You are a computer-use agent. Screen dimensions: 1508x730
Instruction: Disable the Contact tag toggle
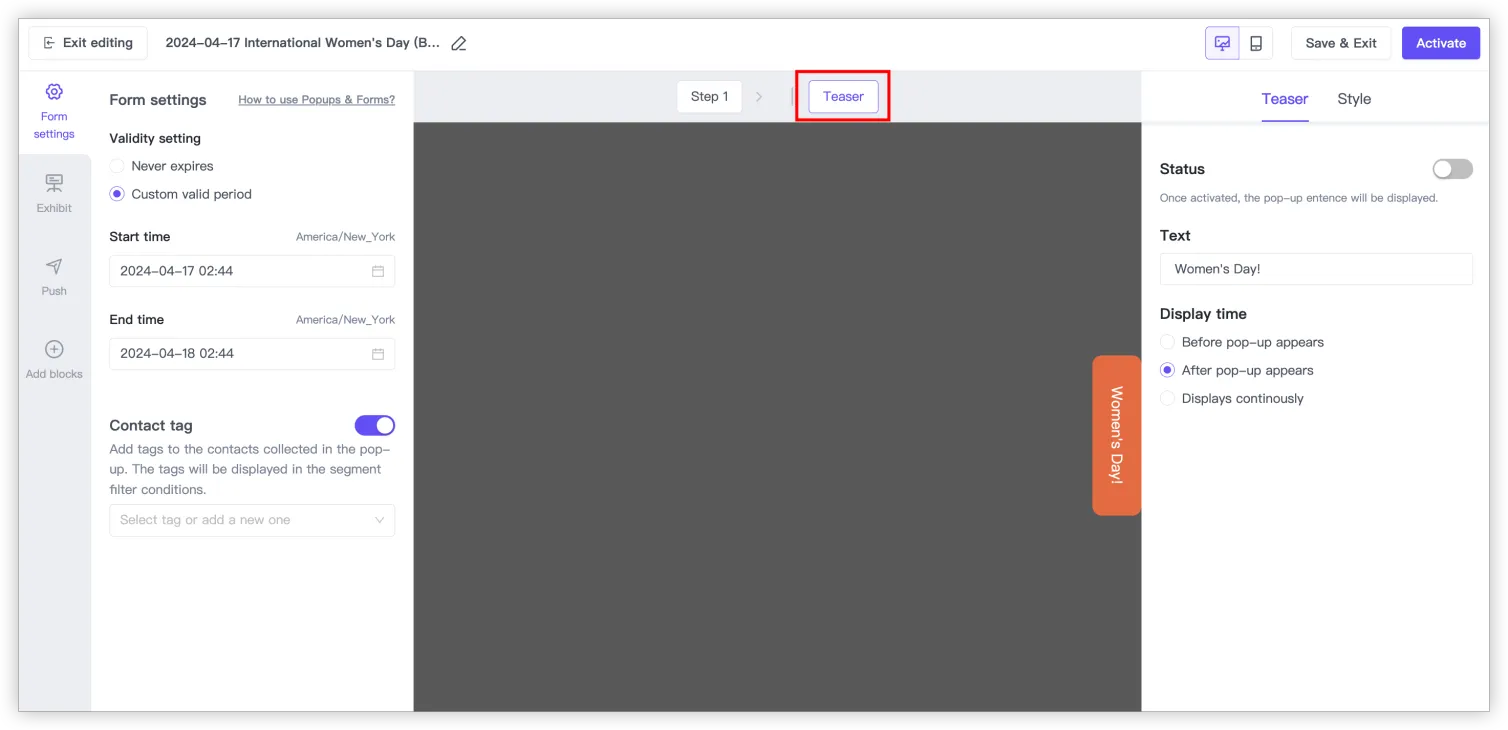[x=375, y=426]
